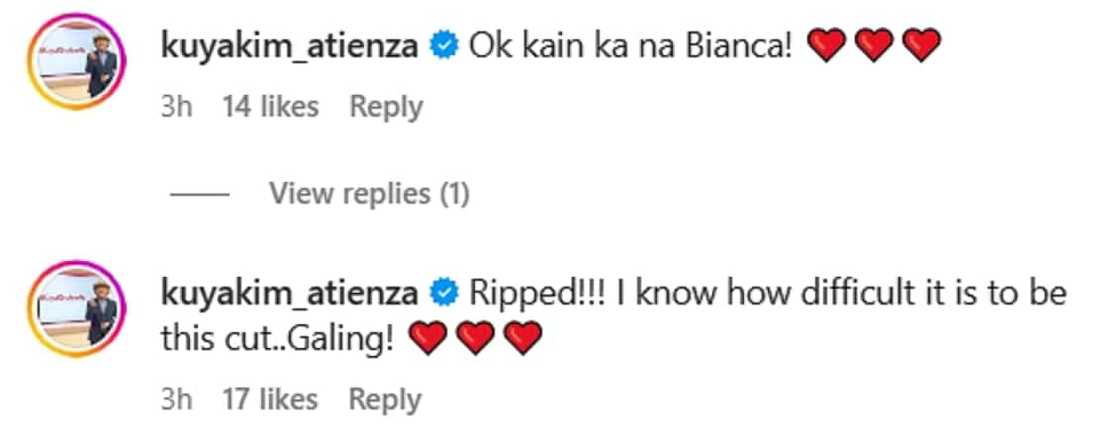Viewport: 1120px width, 427px height.
Task: Click the 3h timestamp next to 14 likes
Action: 175,106
